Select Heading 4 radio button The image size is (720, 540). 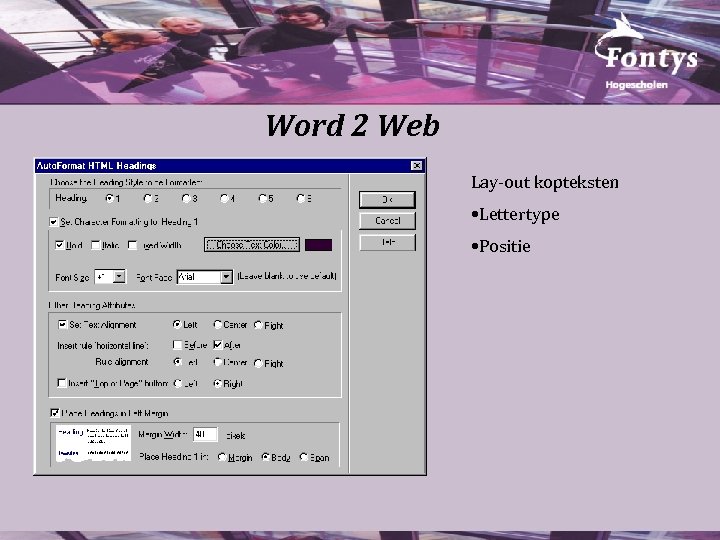point(224,198)
